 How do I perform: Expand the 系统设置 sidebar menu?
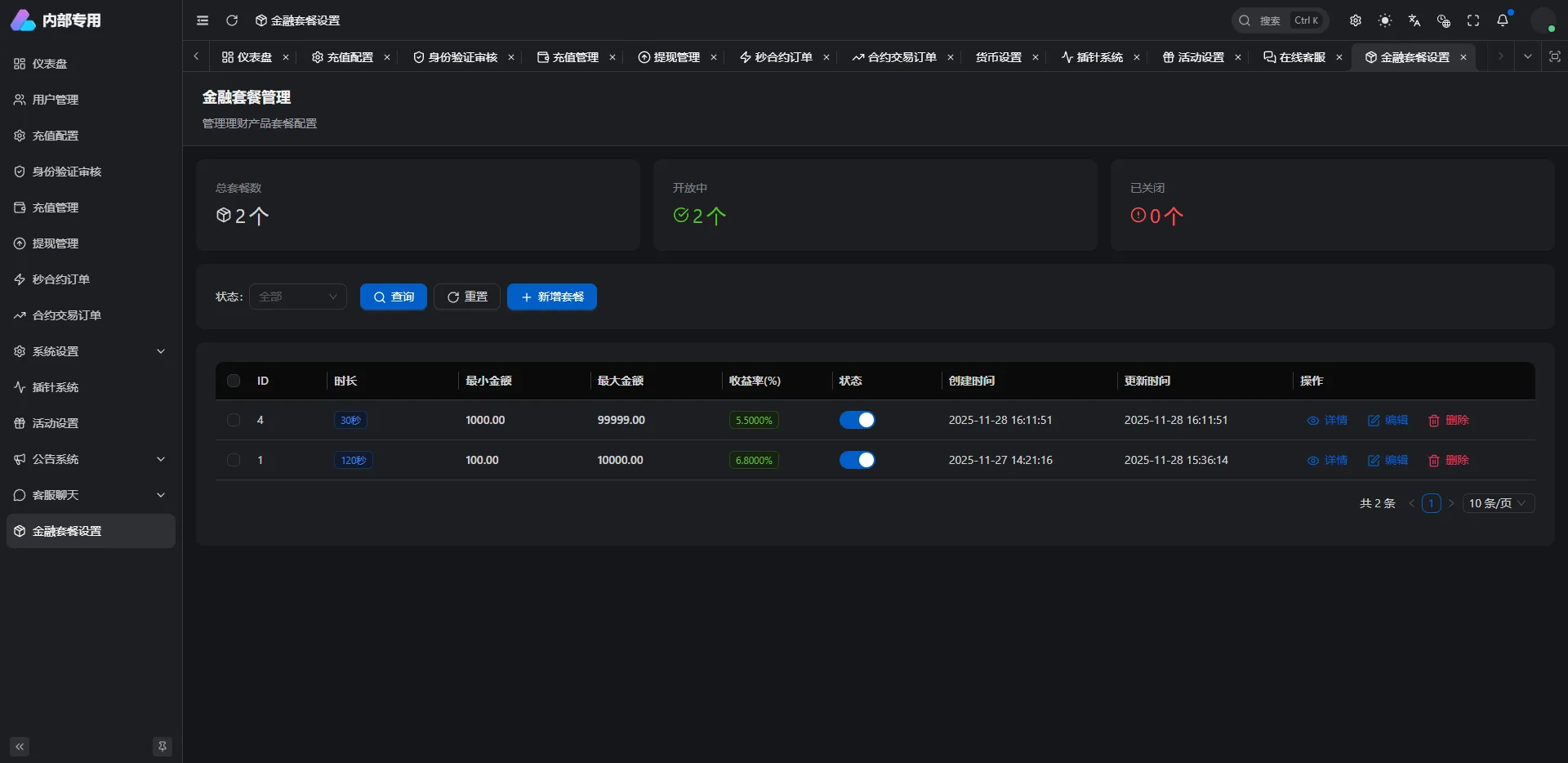pos(90,351)
